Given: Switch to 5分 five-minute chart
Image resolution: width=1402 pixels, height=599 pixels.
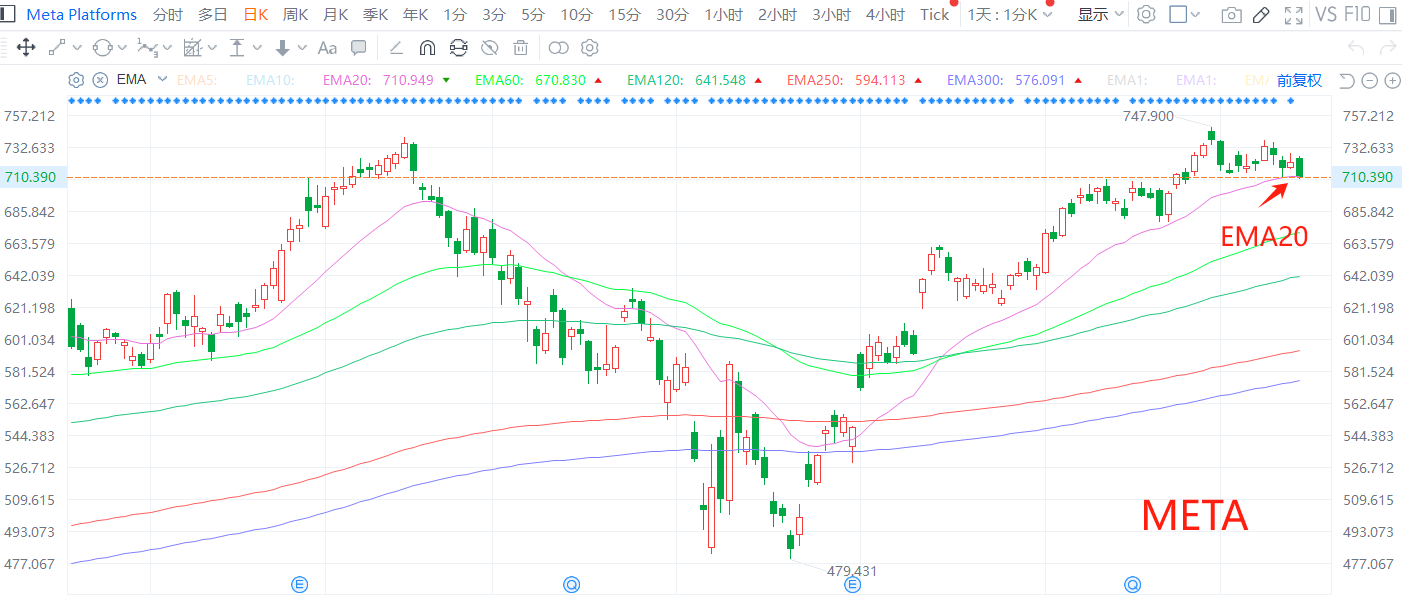Looking at the screenshot, I should (x=533, y=15).
